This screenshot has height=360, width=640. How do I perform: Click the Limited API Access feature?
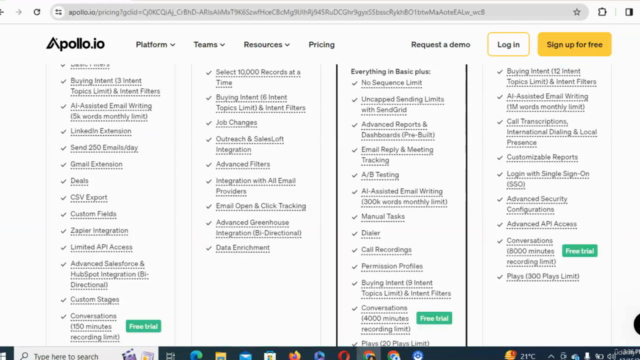coord(101,247)
